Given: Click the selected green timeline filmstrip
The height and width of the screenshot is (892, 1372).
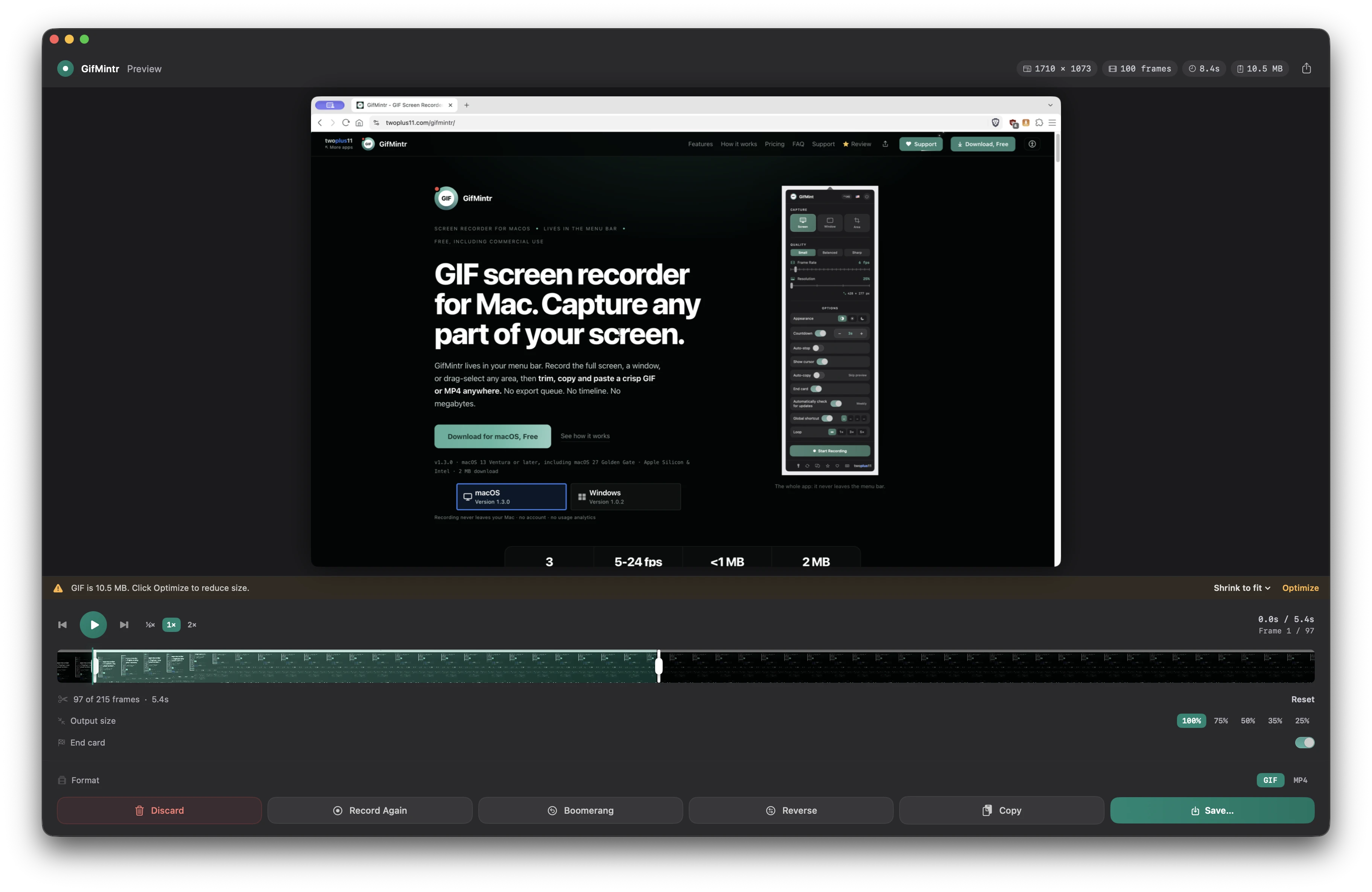Looking at the screenshot, I should tap(377, 667).
